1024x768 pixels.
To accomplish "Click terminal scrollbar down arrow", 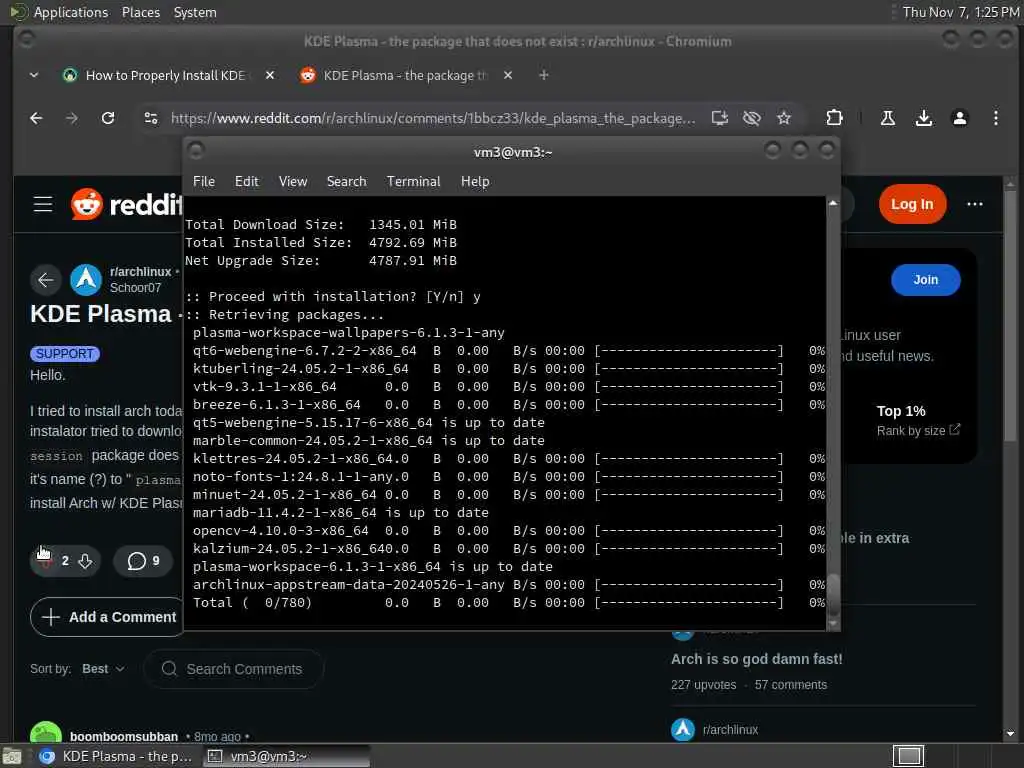I will (833, 624).
